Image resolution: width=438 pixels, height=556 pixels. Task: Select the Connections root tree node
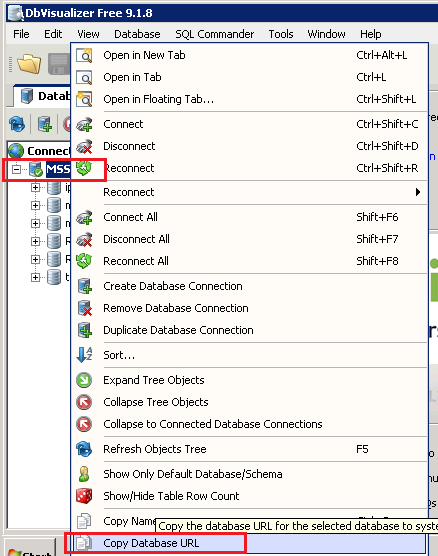pos(40,151)
